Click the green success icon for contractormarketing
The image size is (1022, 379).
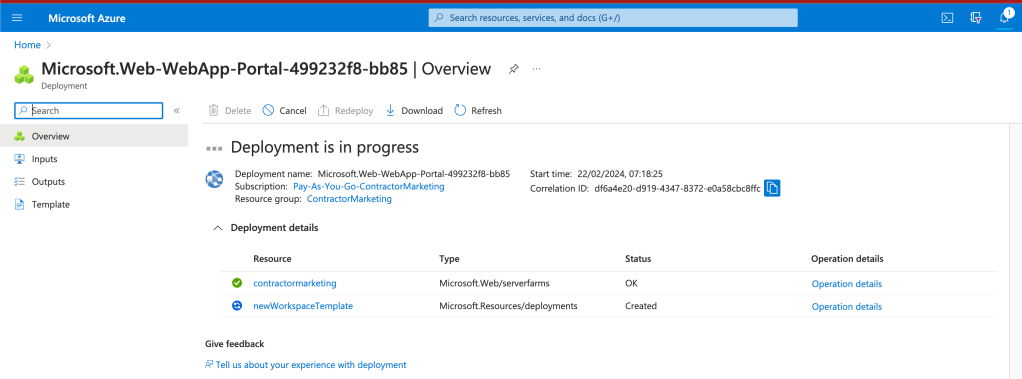pyautogui.click(x=237, y=283)
